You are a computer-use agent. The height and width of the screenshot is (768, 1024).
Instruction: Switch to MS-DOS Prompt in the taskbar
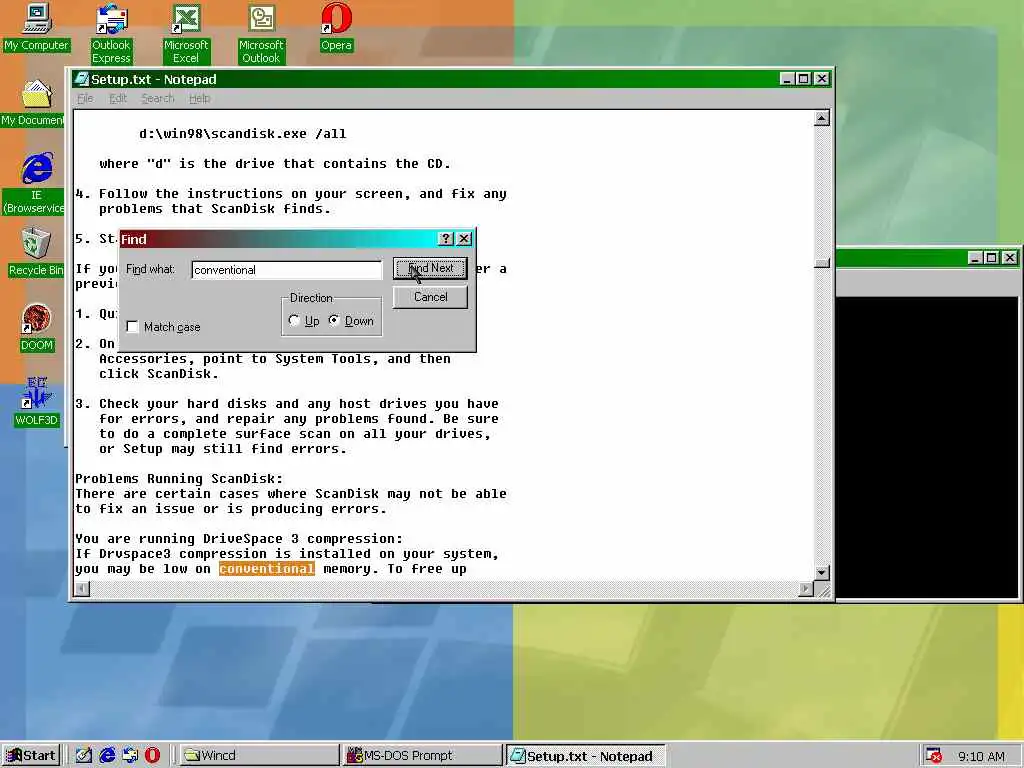tap(421, 756)
